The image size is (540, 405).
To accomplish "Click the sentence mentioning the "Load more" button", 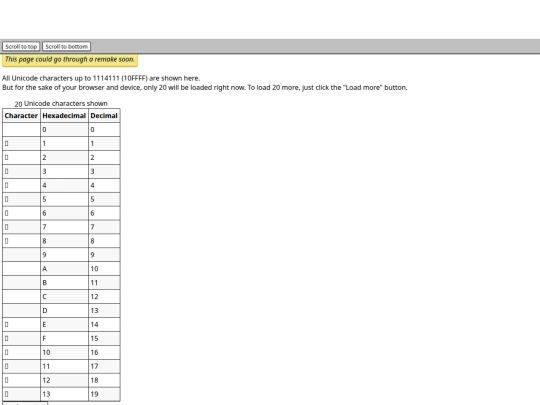I will [x=205, y=87].
